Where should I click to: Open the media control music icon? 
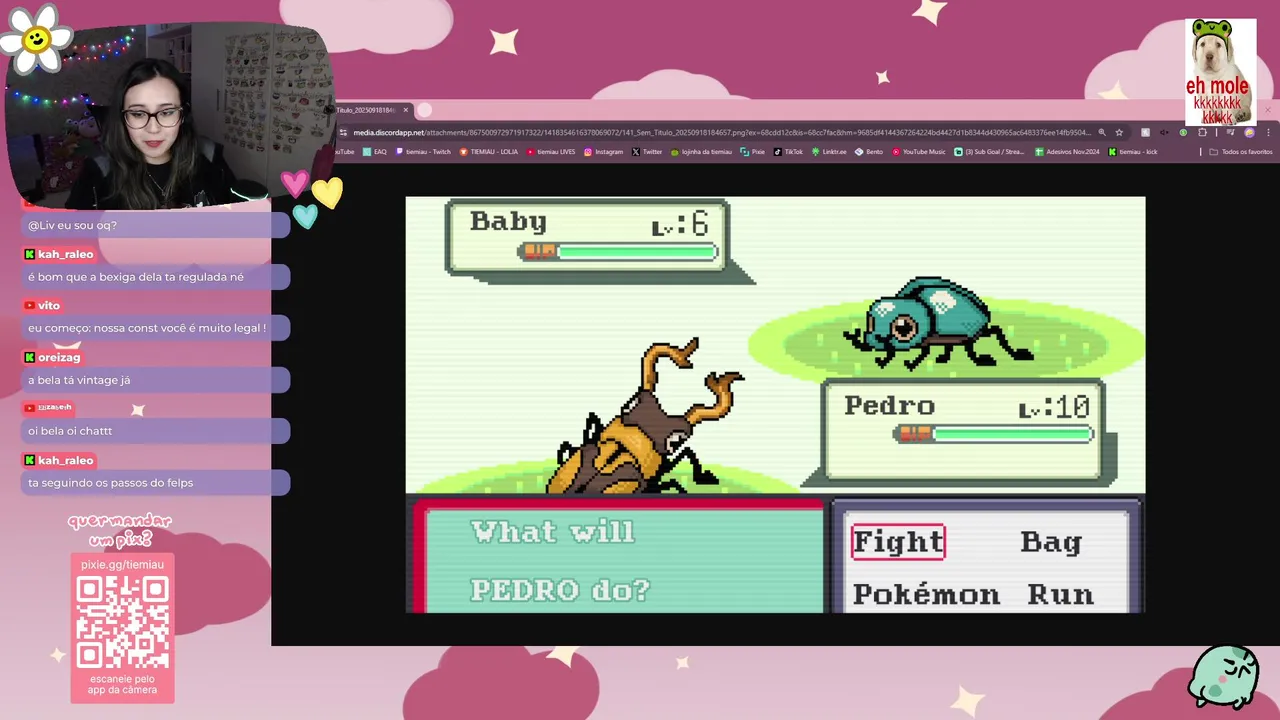[x=1230, y=132]
